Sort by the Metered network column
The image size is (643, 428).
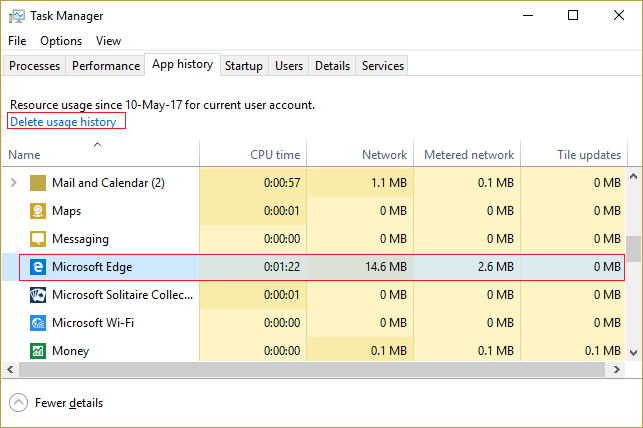[x=467, y=154]
